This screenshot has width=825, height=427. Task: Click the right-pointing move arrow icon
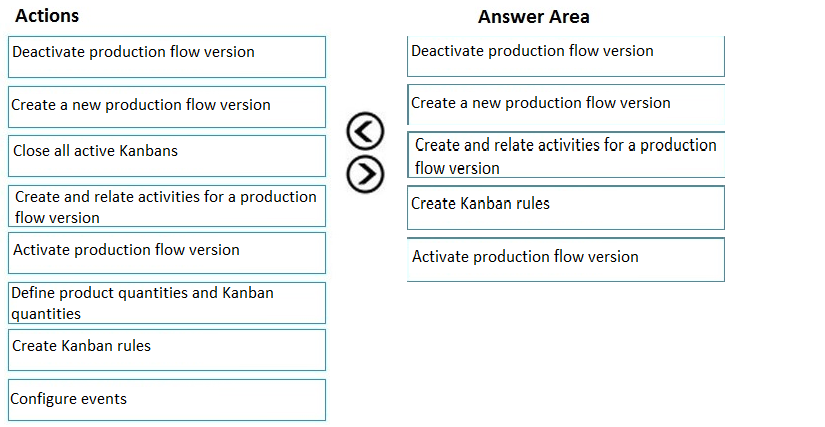pyautogui.click(x=365, y=174)
